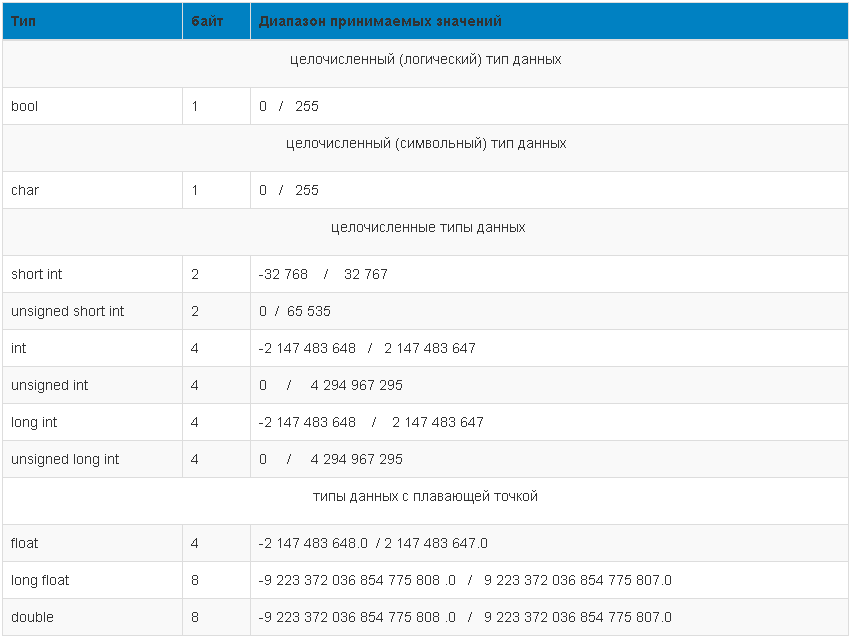Screen dimensions: 851x638
Task: Click the range value in the double row
Action: coord(465,617)
